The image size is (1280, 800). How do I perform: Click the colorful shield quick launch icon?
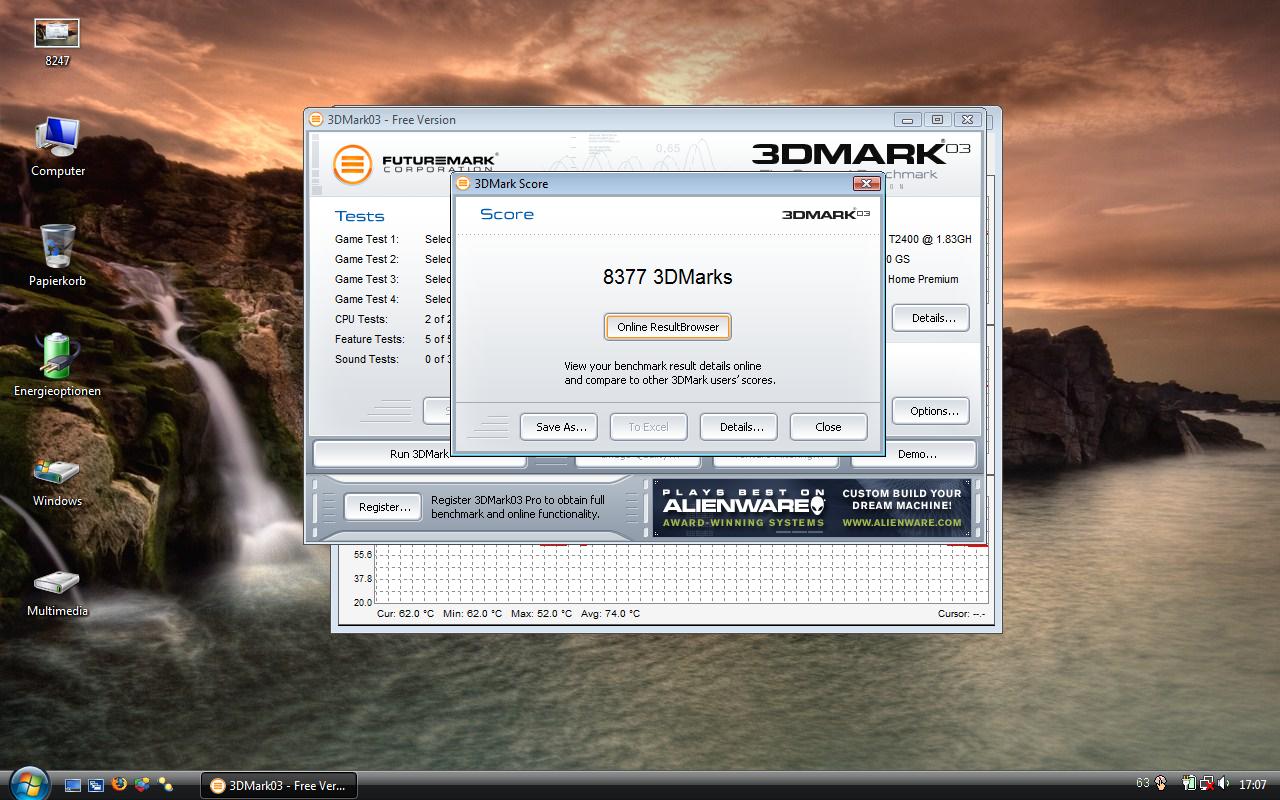pos(143,785)
